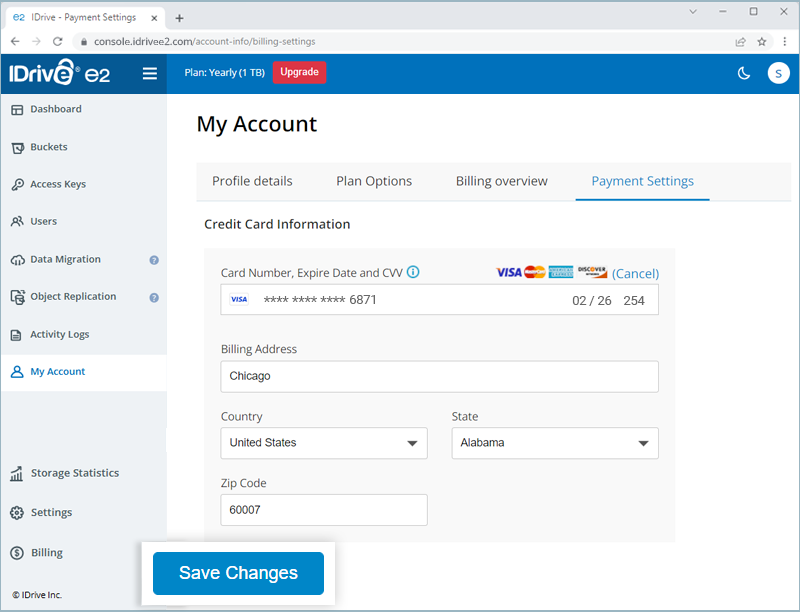Open the user profile avatar
The height and width of the screenshot is (612, 800).
[778, 73]
